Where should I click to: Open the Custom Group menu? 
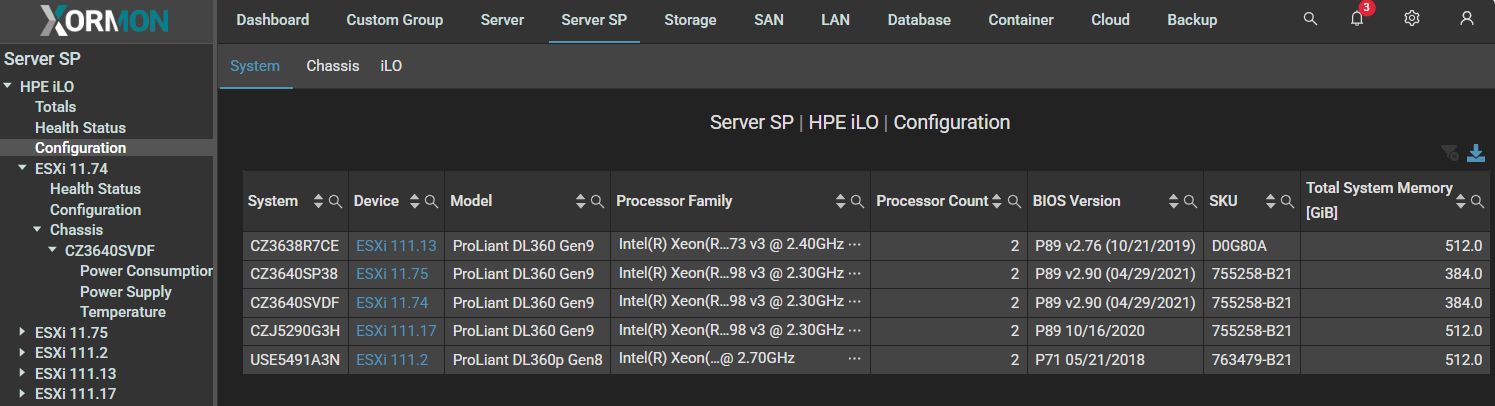(395, 20)
